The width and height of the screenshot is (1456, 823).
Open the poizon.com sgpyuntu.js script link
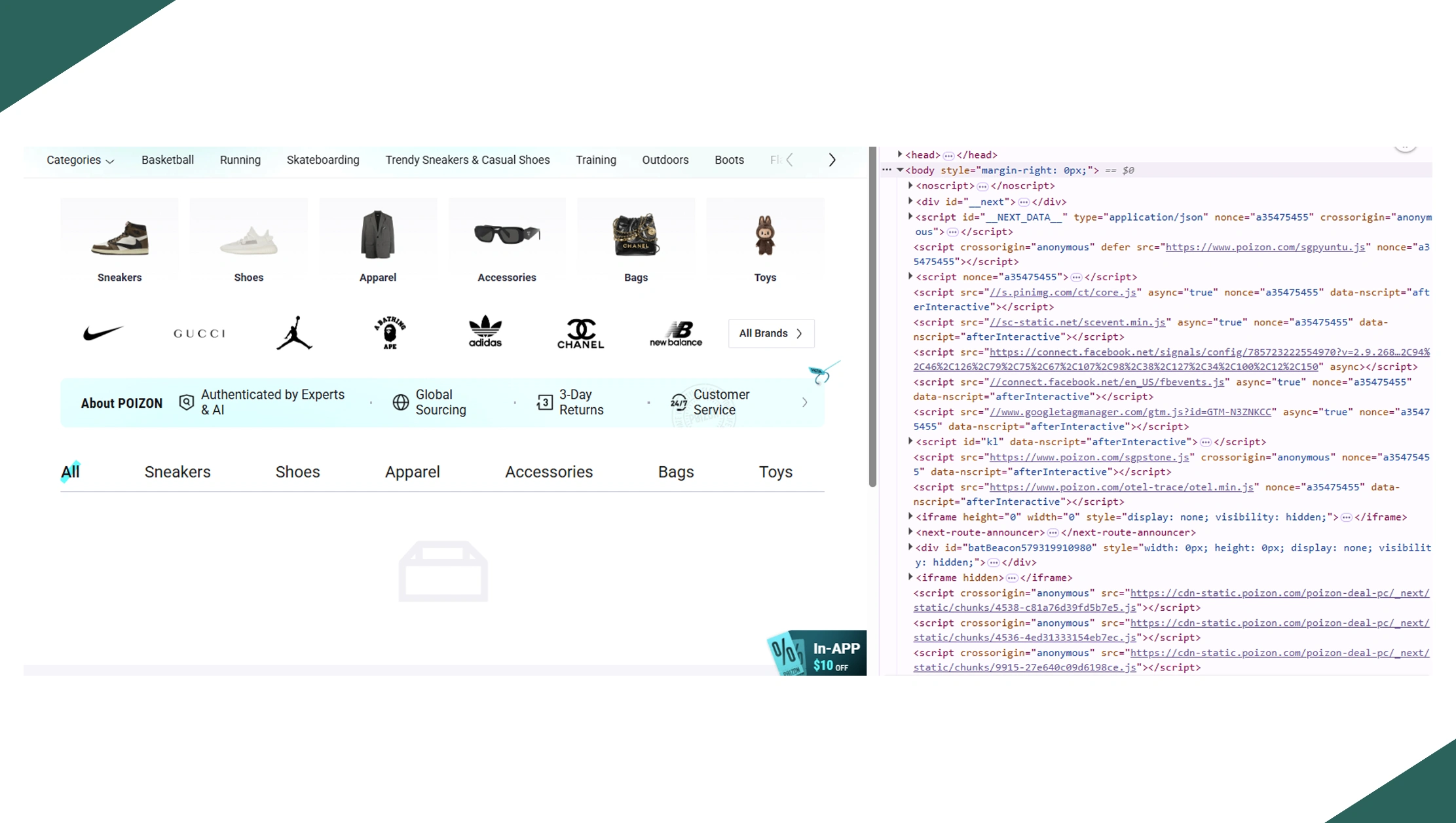pyautogui.click(x=1265, y=247)
